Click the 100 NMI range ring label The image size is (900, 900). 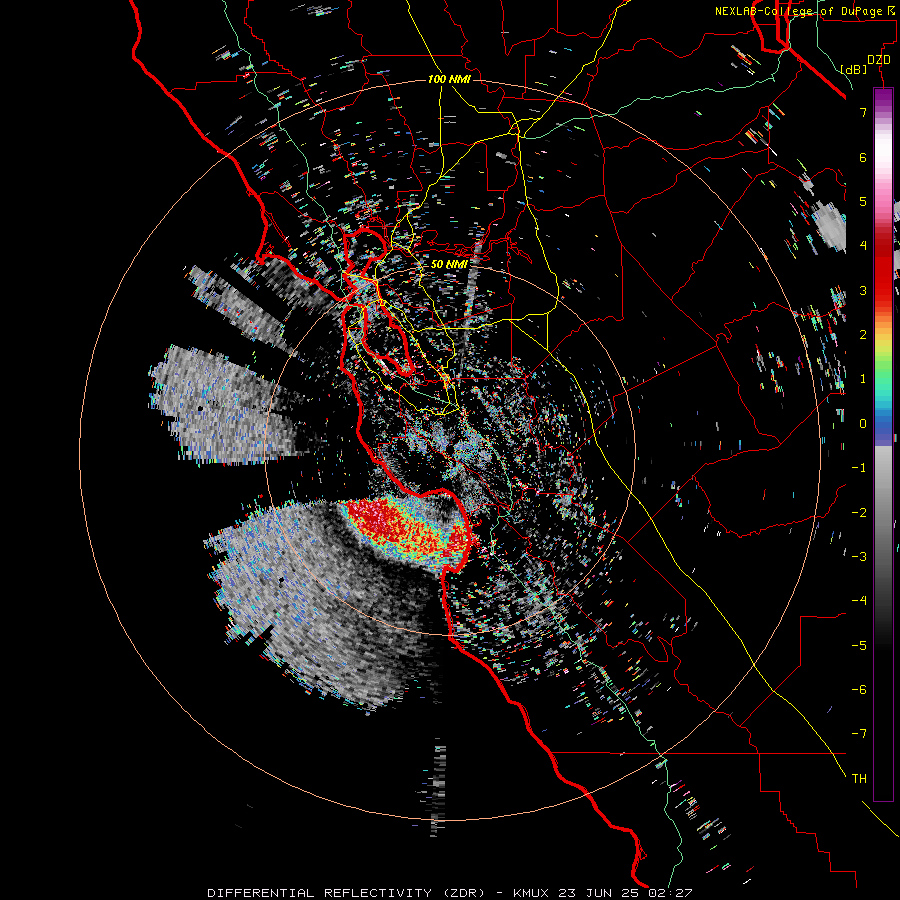[449, 79]
